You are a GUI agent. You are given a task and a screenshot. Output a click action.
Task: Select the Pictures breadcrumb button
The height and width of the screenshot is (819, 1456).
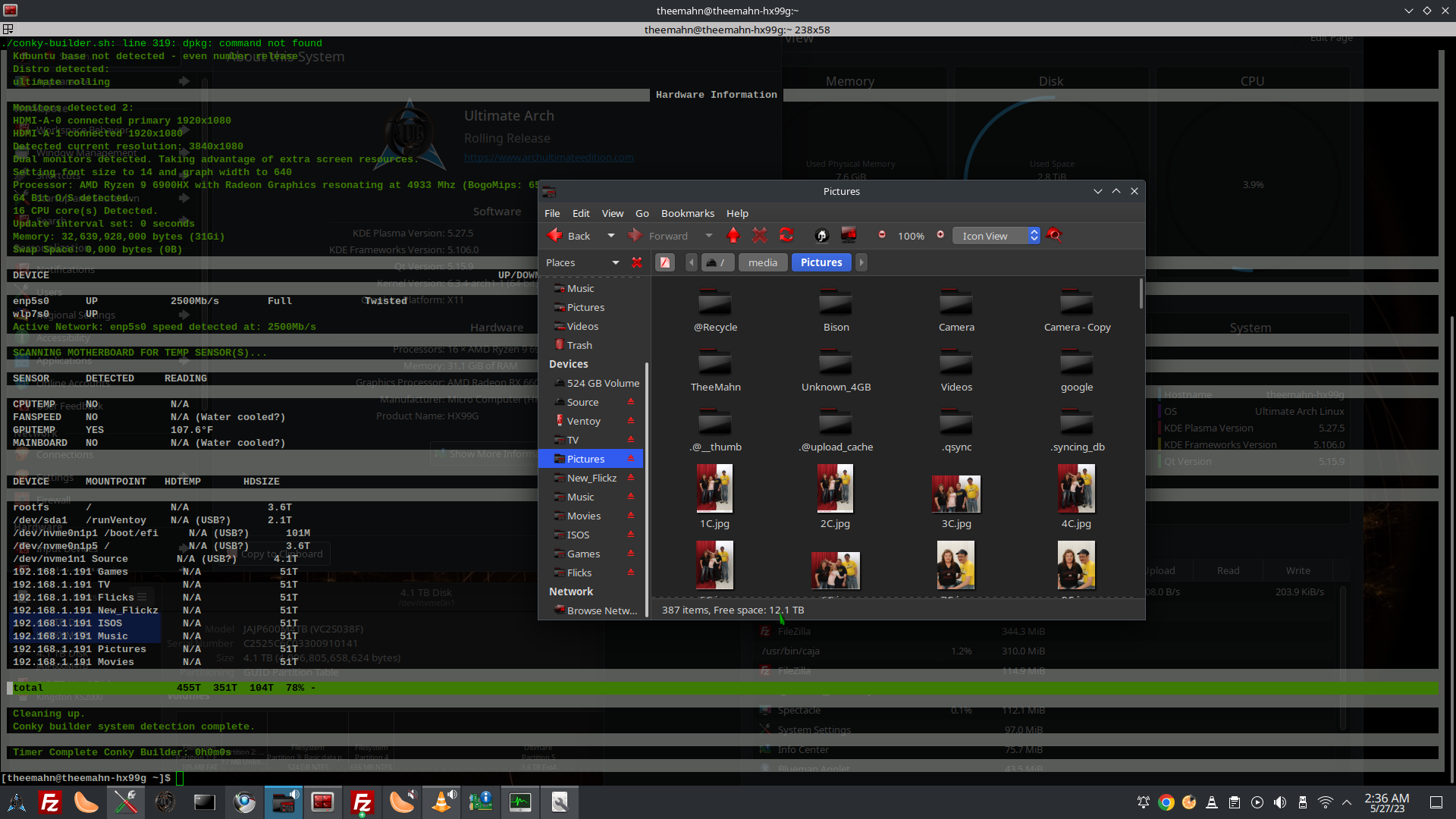[x=821, y=262]
